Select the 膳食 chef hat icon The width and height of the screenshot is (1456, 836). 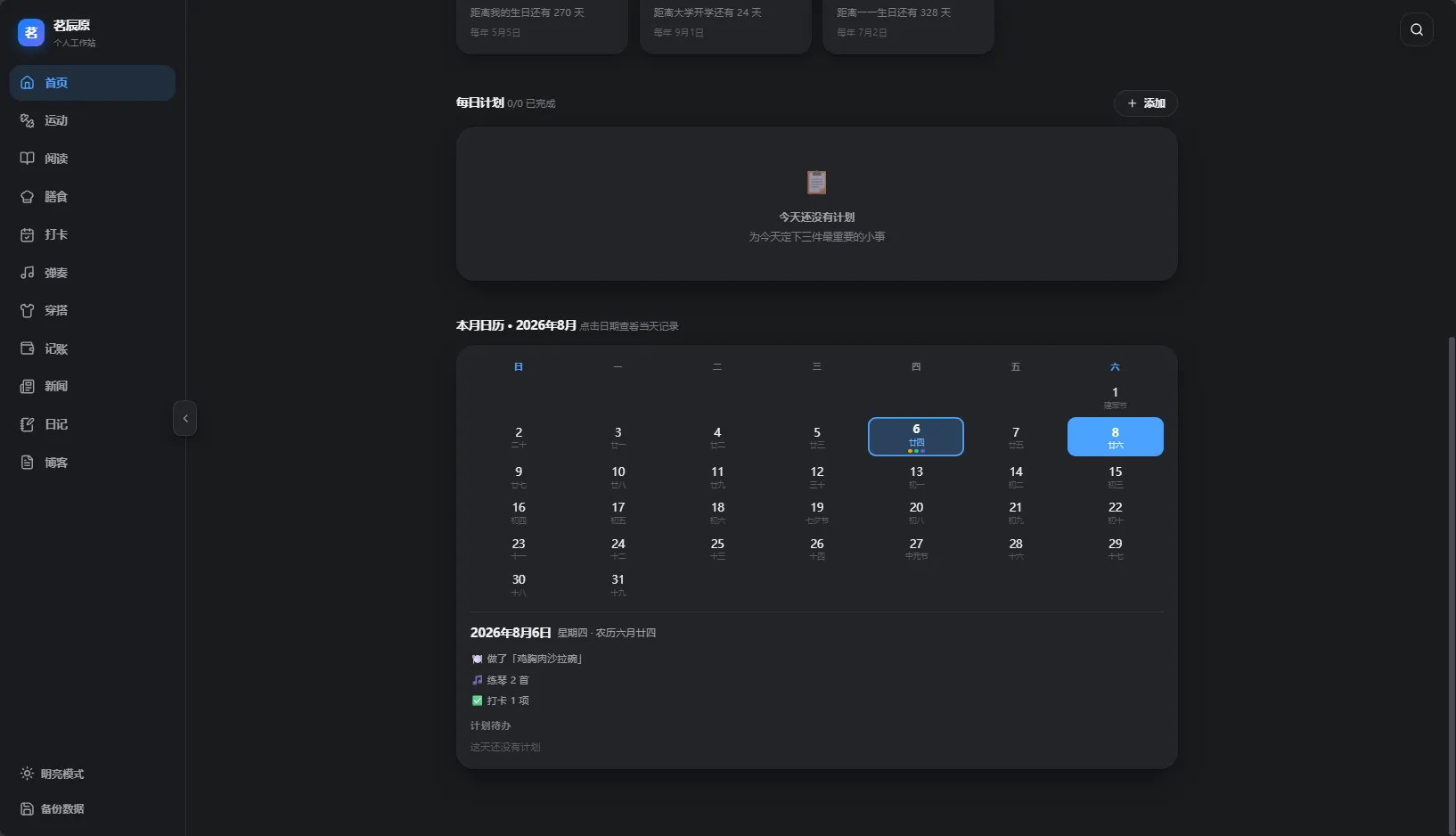tap(28, 197)
